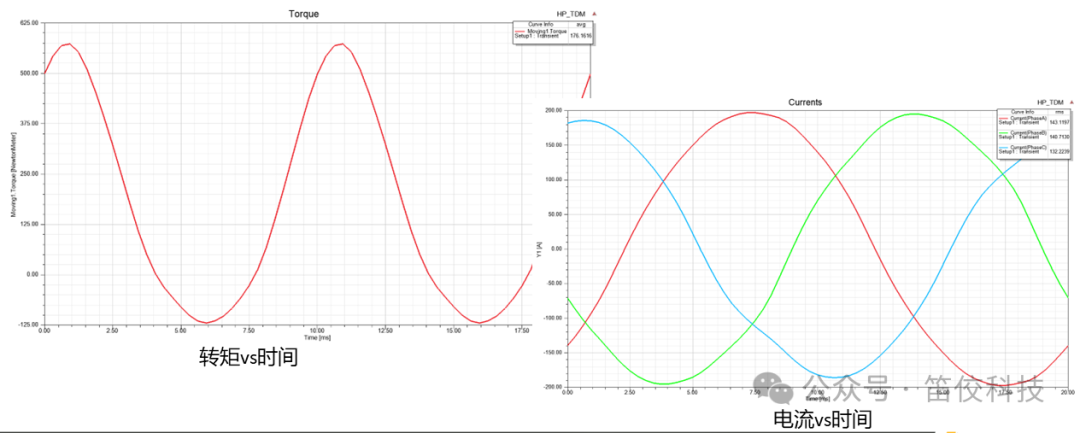
Task: Click the blue PhaseC legend line swatch
Action: pyautogui.click(x=1005, y=147)
